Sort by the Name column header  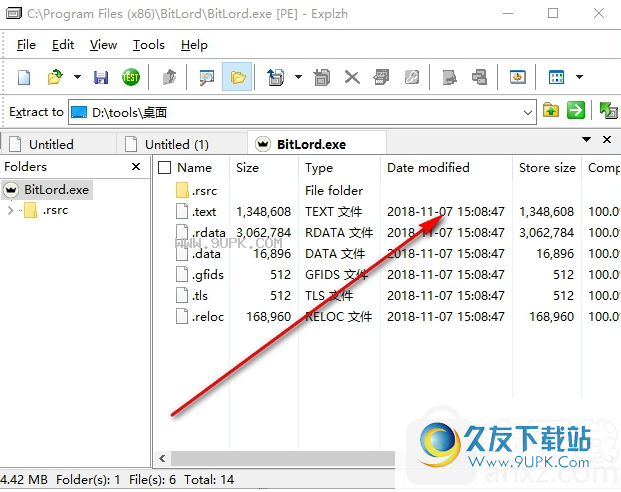194,168
